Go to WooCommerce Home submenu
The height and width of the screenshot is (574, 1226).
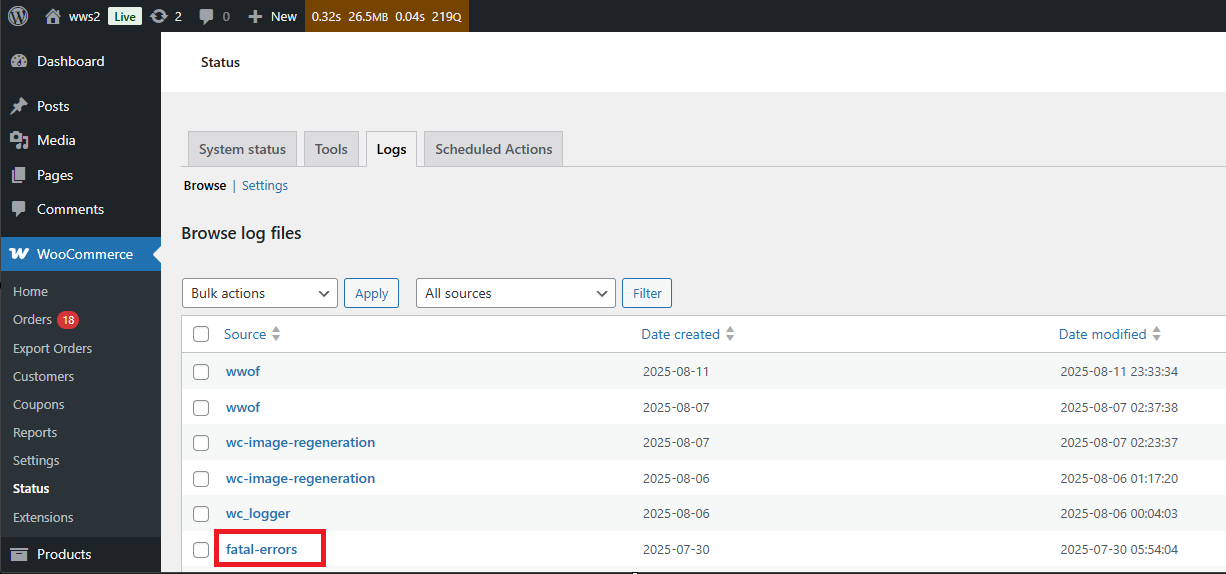[x=30, y=292]
